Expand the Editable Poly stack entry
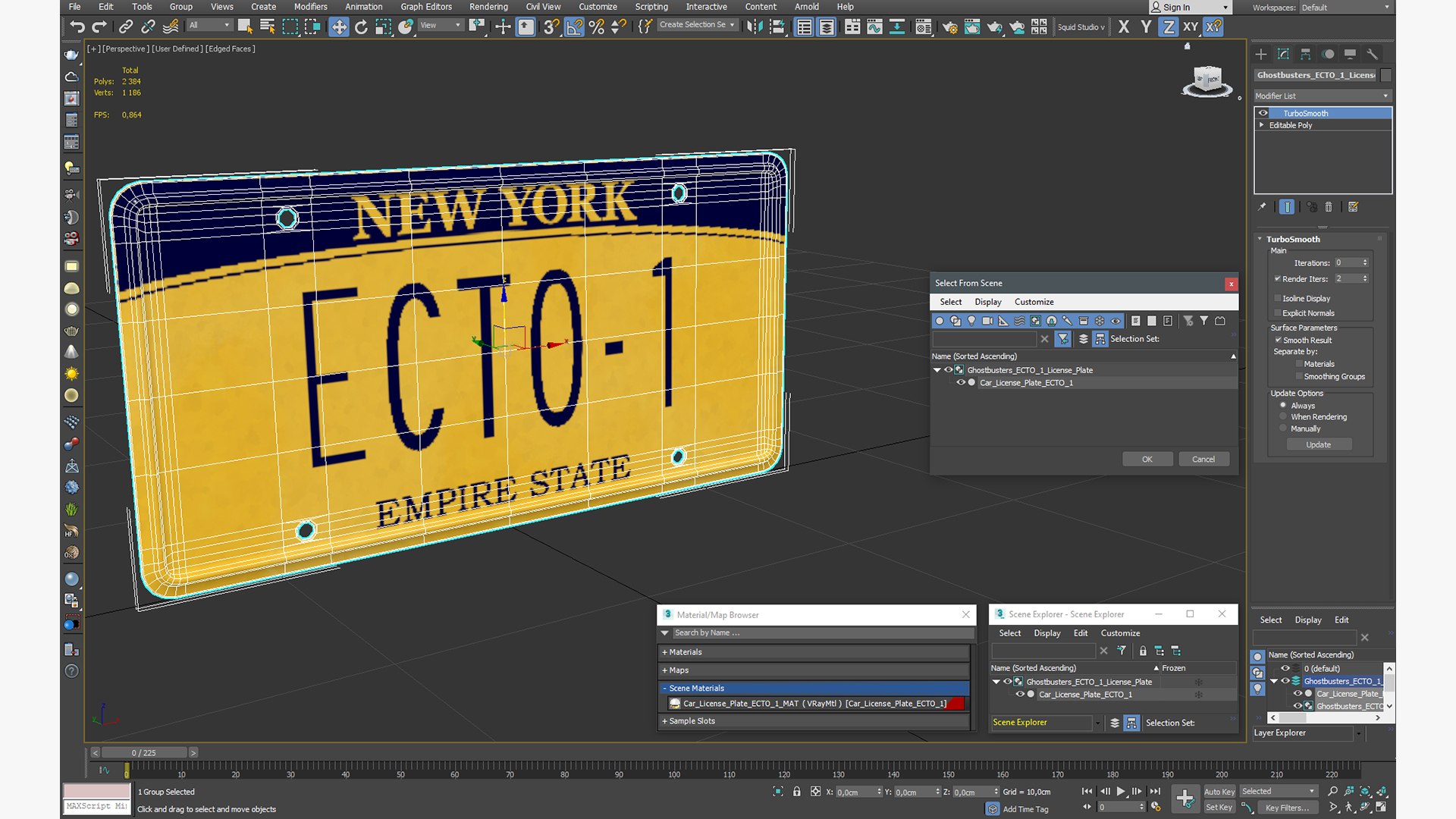The width and height of the screenshot is (1456, 819). tap(1262, 125)
